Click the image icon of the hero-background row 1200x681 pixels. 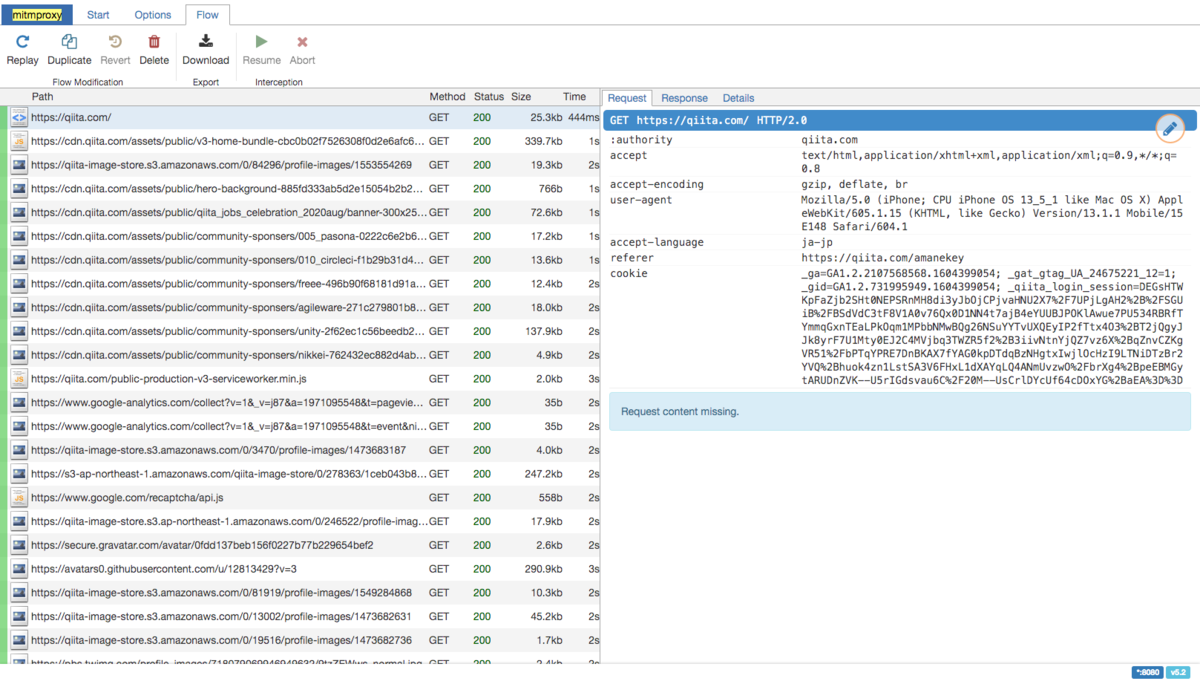click(19, 189)
